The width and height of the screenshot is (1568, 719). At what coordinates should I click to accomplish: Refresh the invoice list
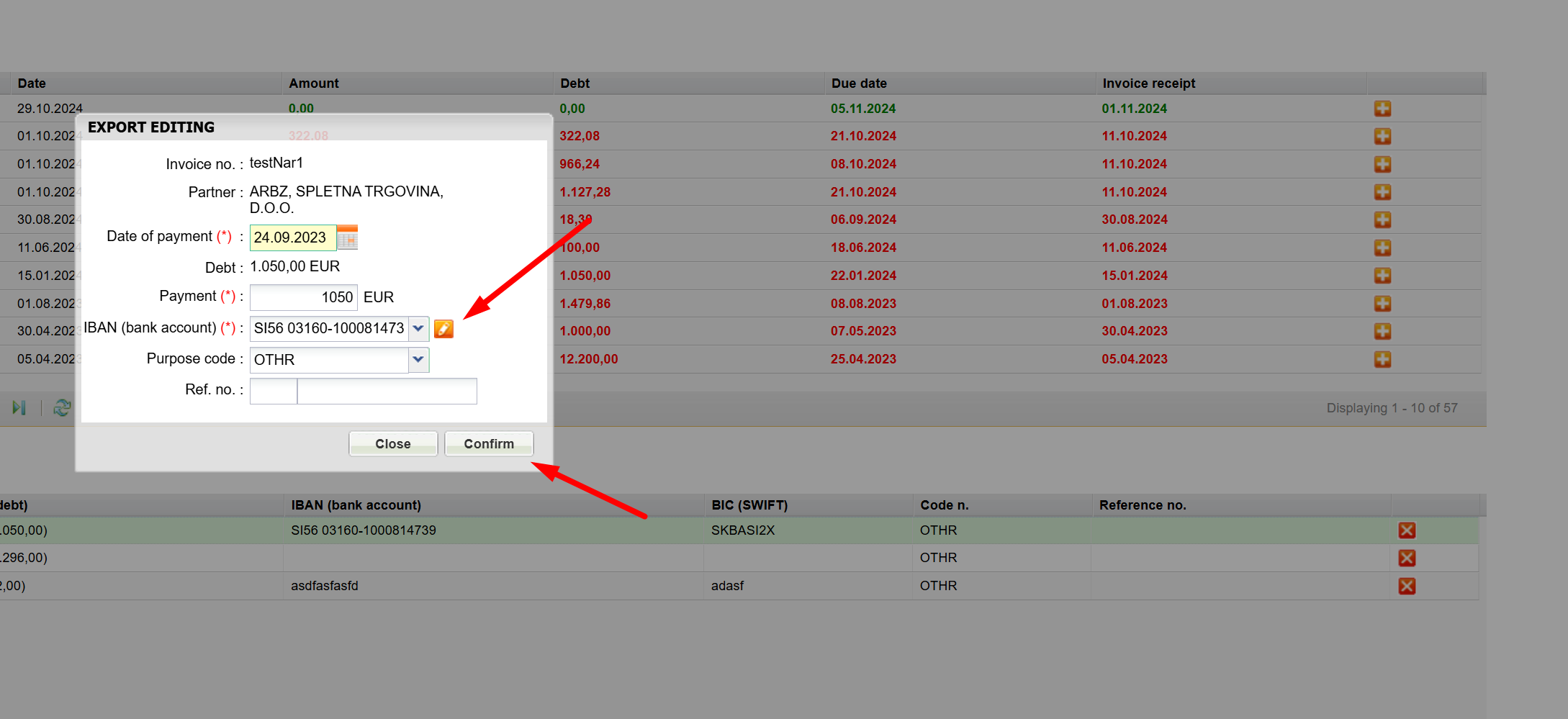click(62, 408)
